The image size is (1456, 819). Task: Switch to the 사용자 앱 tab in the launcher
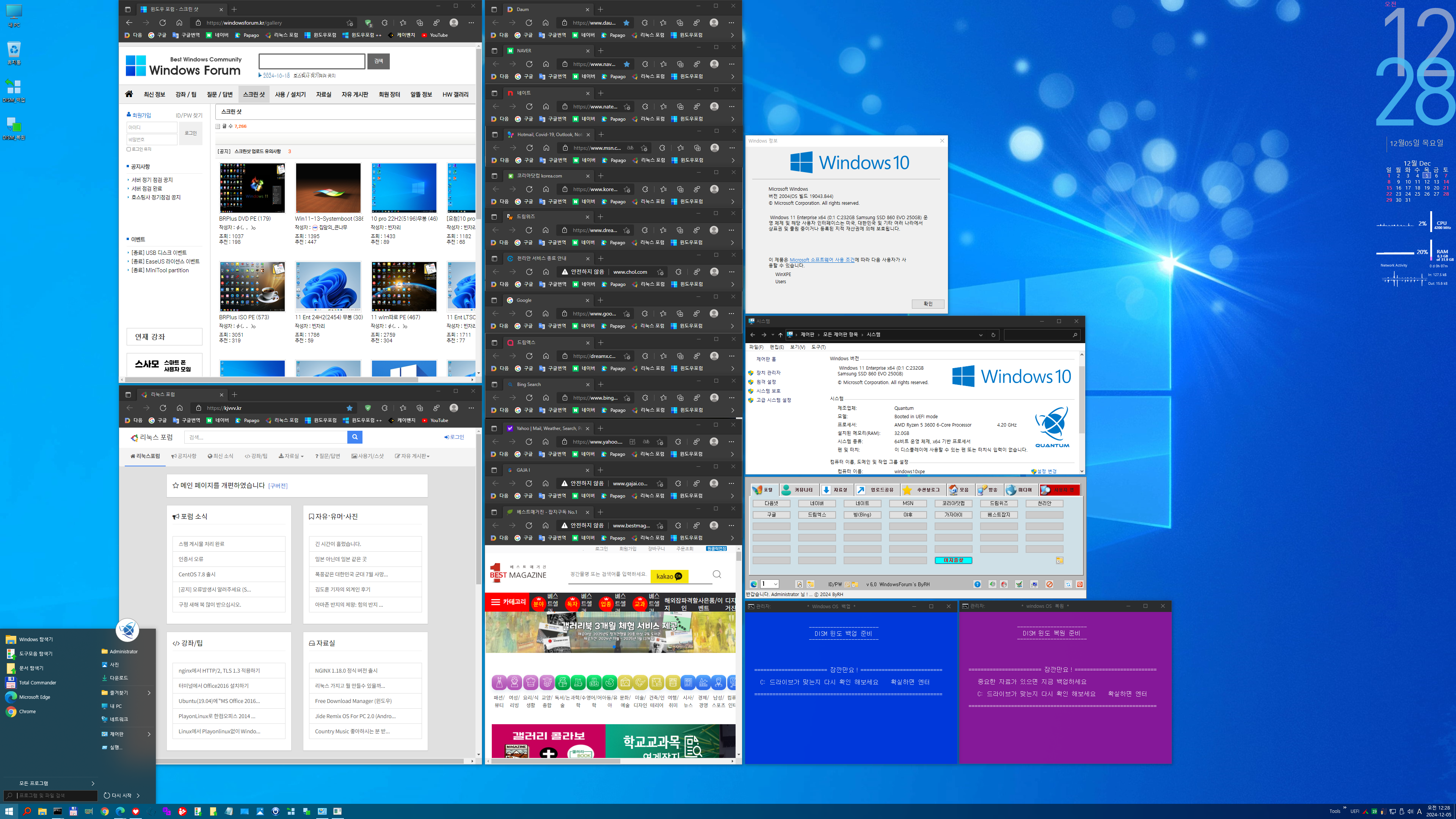pyautogui.click(x=1060, y=490)
